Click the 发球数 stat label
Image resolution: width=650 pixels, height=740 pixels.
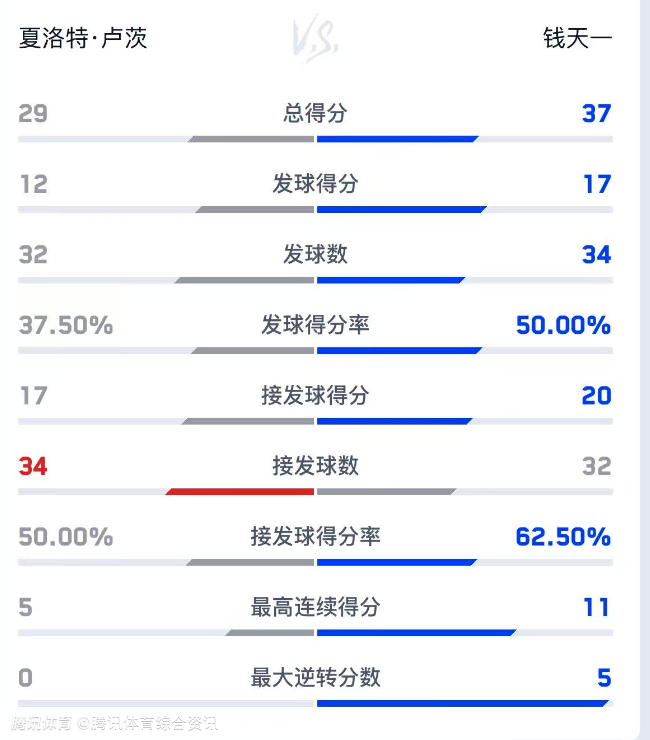pos(315,254)
